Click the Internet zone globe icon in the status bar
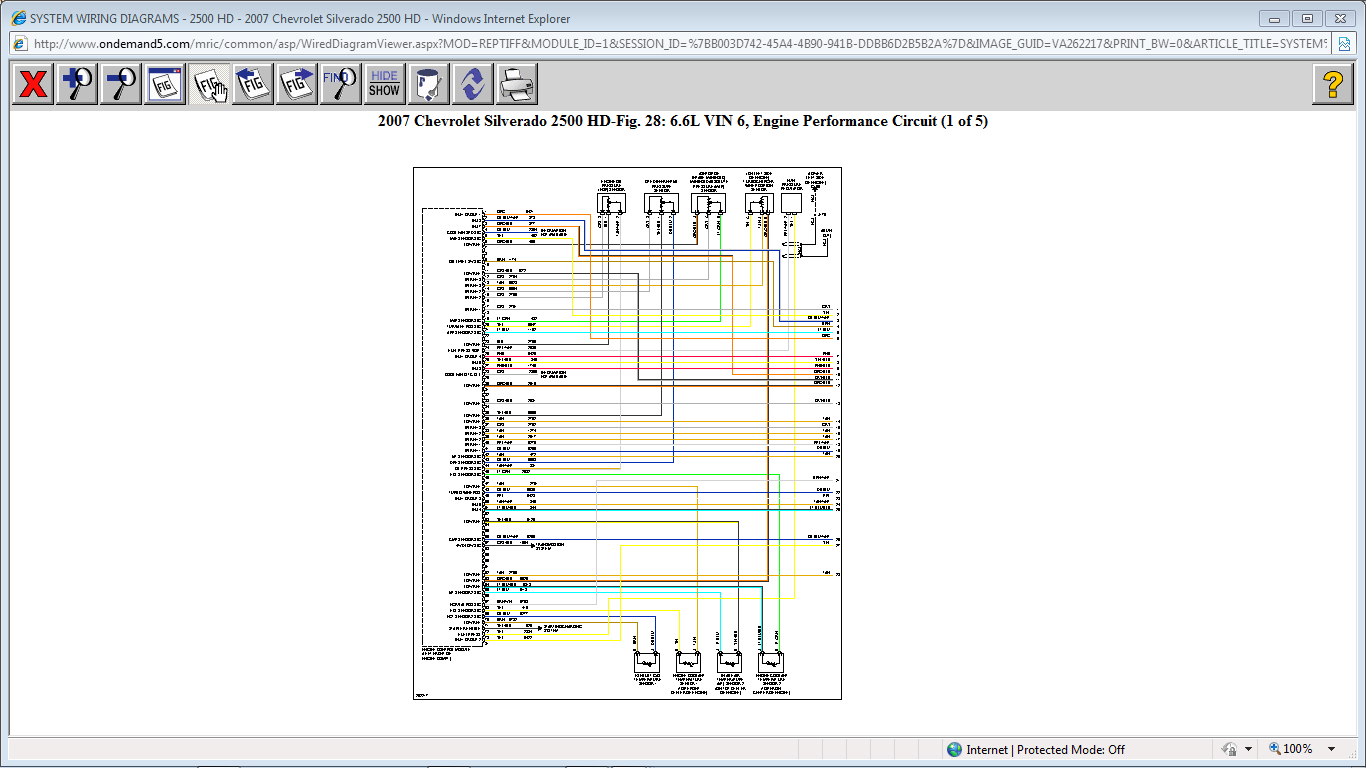The image size is (1366, 768). [955, 749]
